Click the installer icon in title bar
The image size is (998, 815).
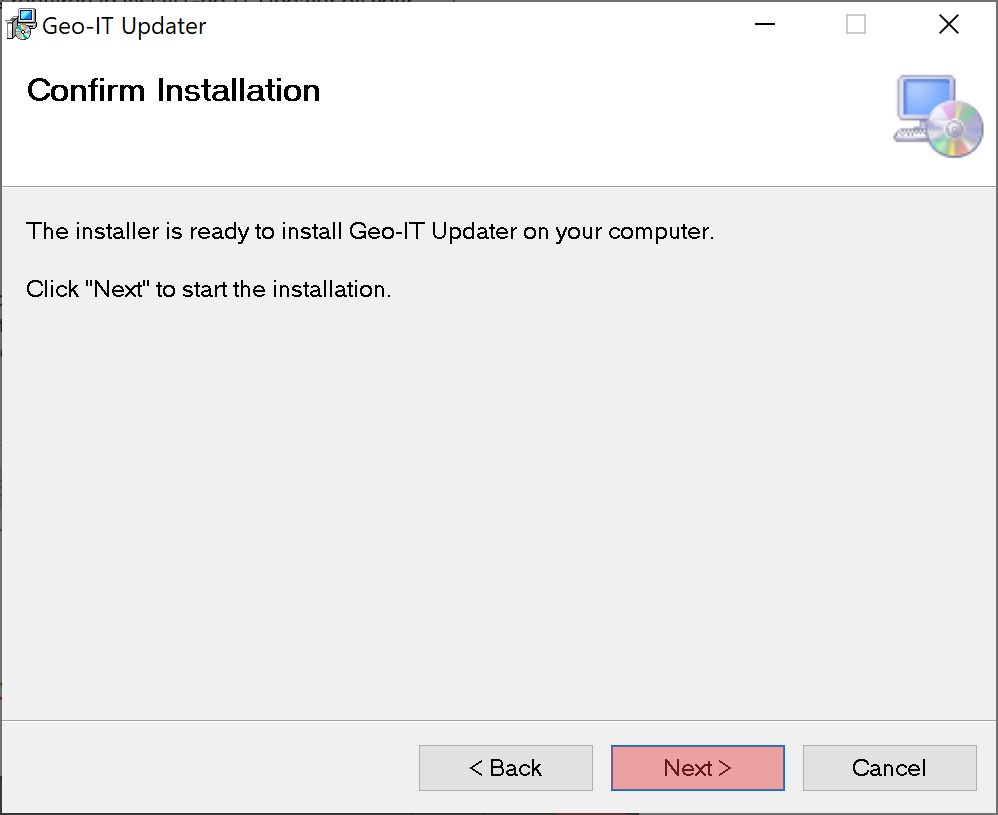20,25
